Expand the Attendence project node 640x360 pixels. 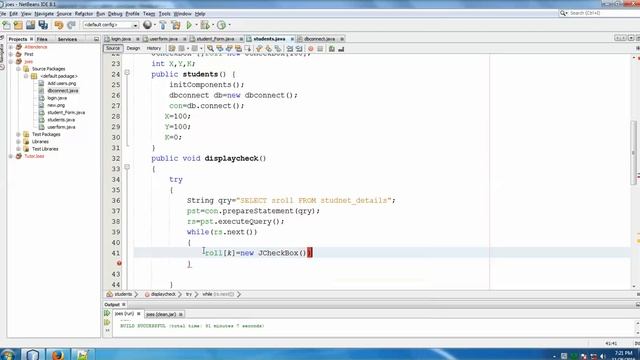click(x=11, y=47)
